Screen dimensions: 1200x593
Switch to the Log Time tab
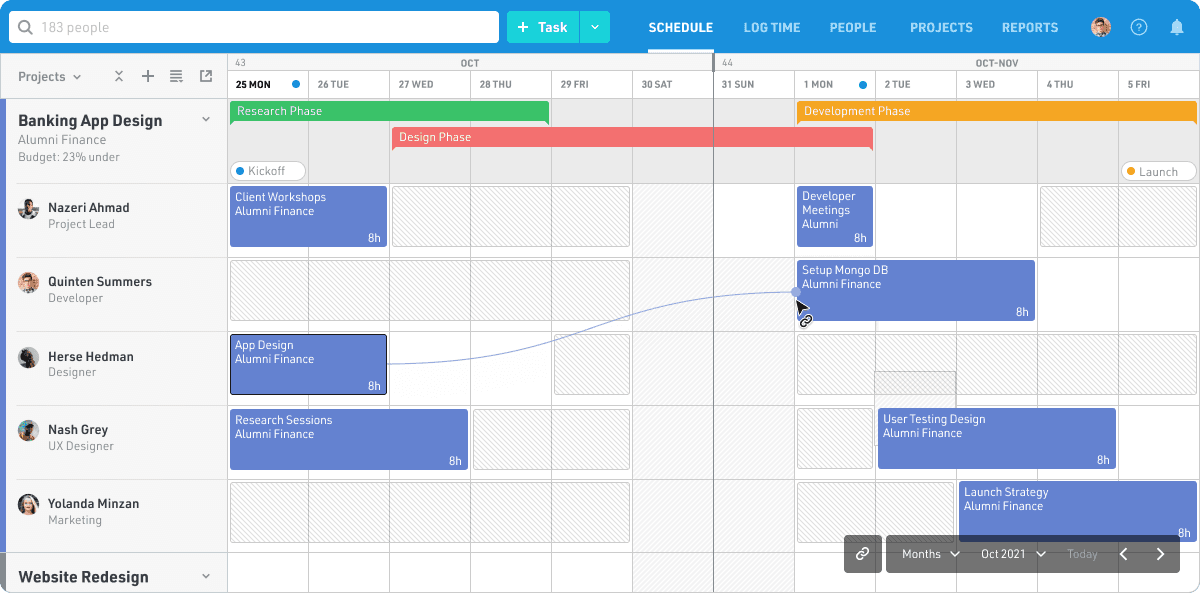pos(771,28)
